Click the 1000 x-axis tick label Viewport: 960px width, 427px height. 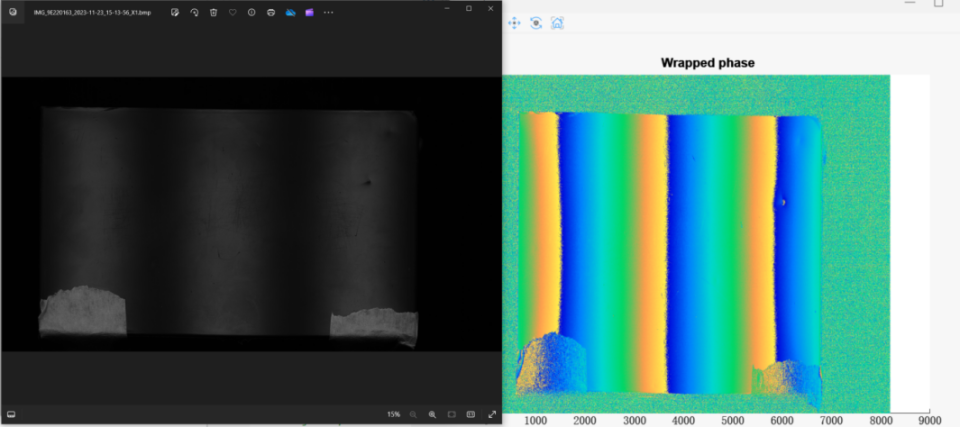536,420
